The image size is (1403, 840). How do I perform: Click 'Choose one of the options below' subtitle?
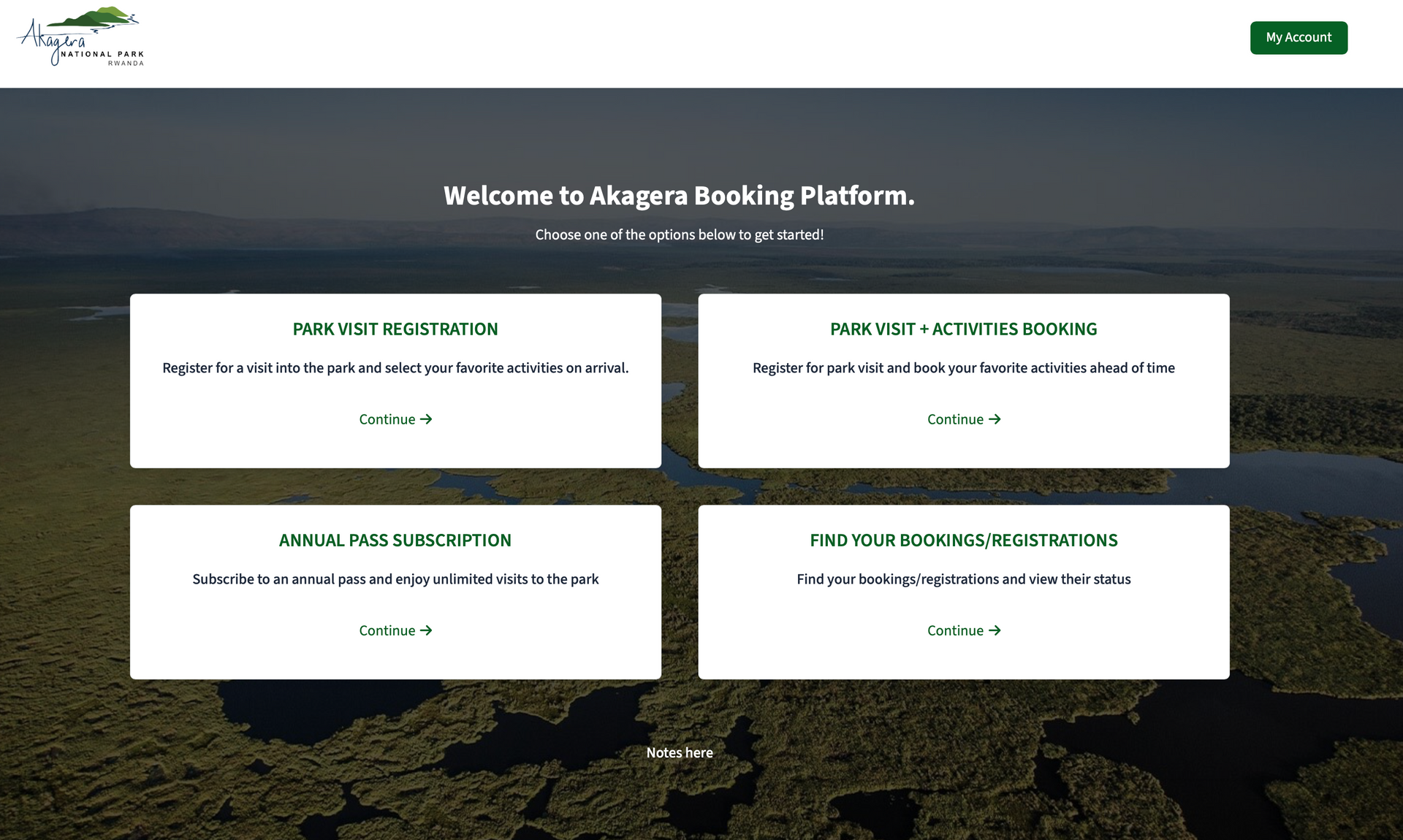pos(680,234)
